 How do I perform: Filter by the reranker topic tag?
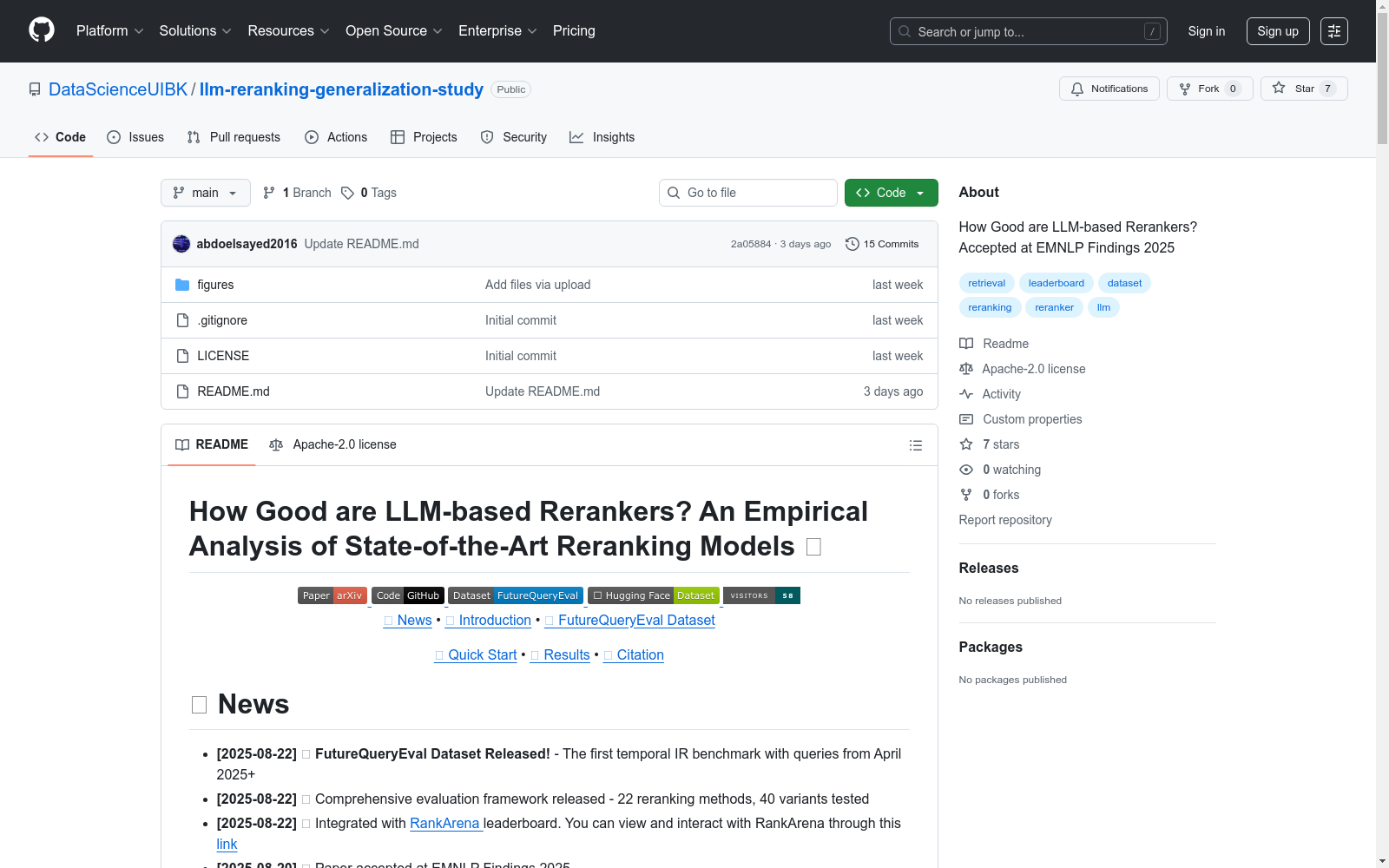[x=1055, y=307]
